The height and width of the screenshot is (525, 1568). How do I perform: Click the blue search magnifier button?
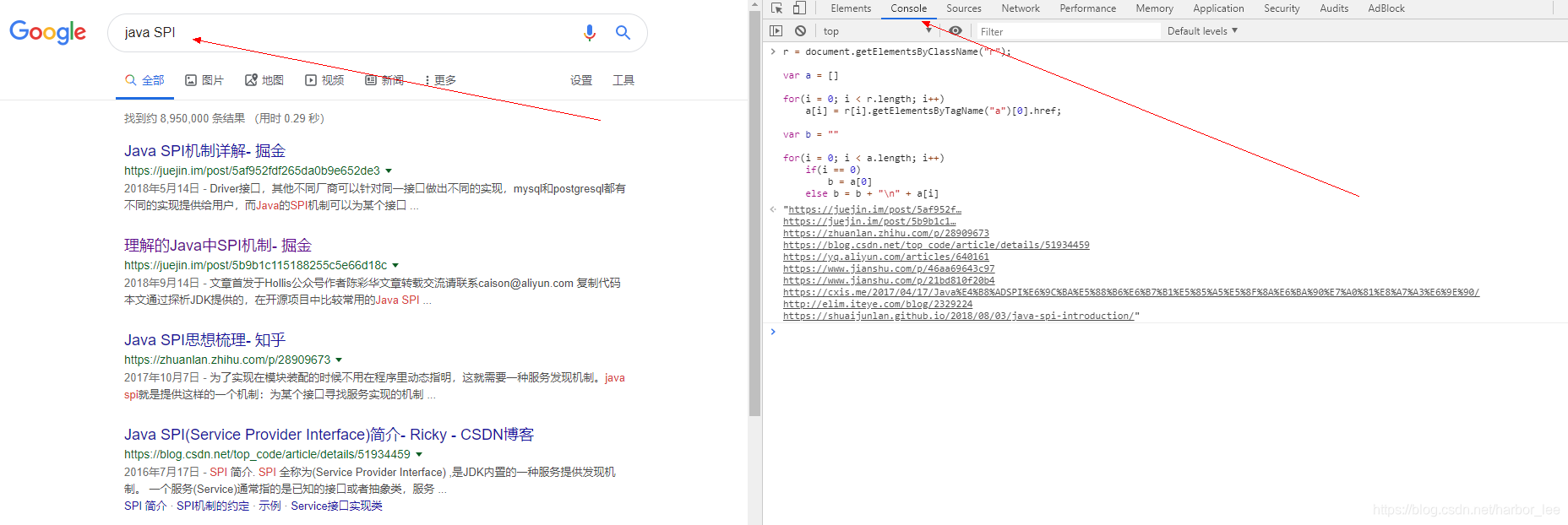pos(623,32)
